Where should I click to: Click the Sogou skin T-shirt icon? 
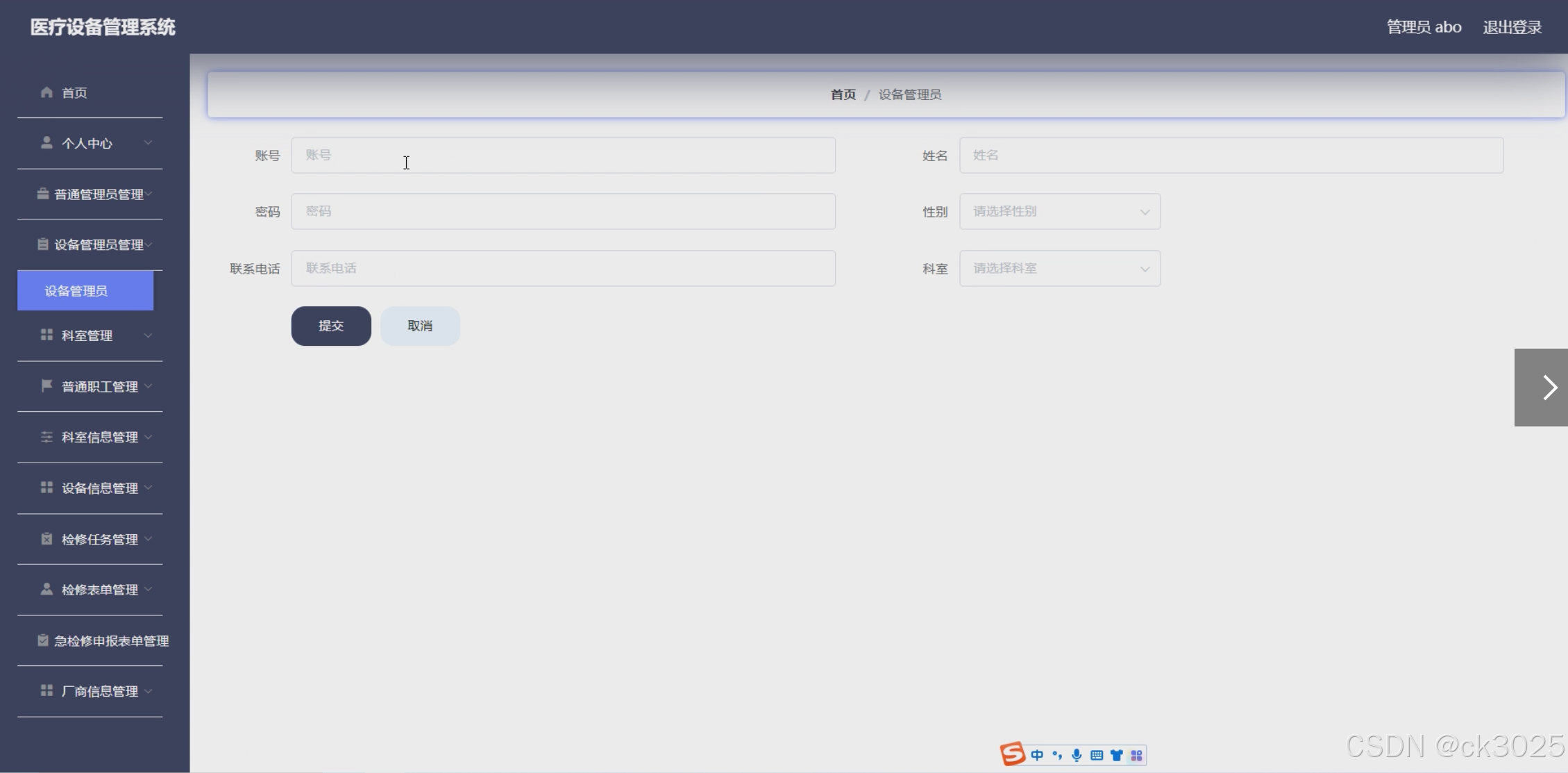tap(1117, 755)
